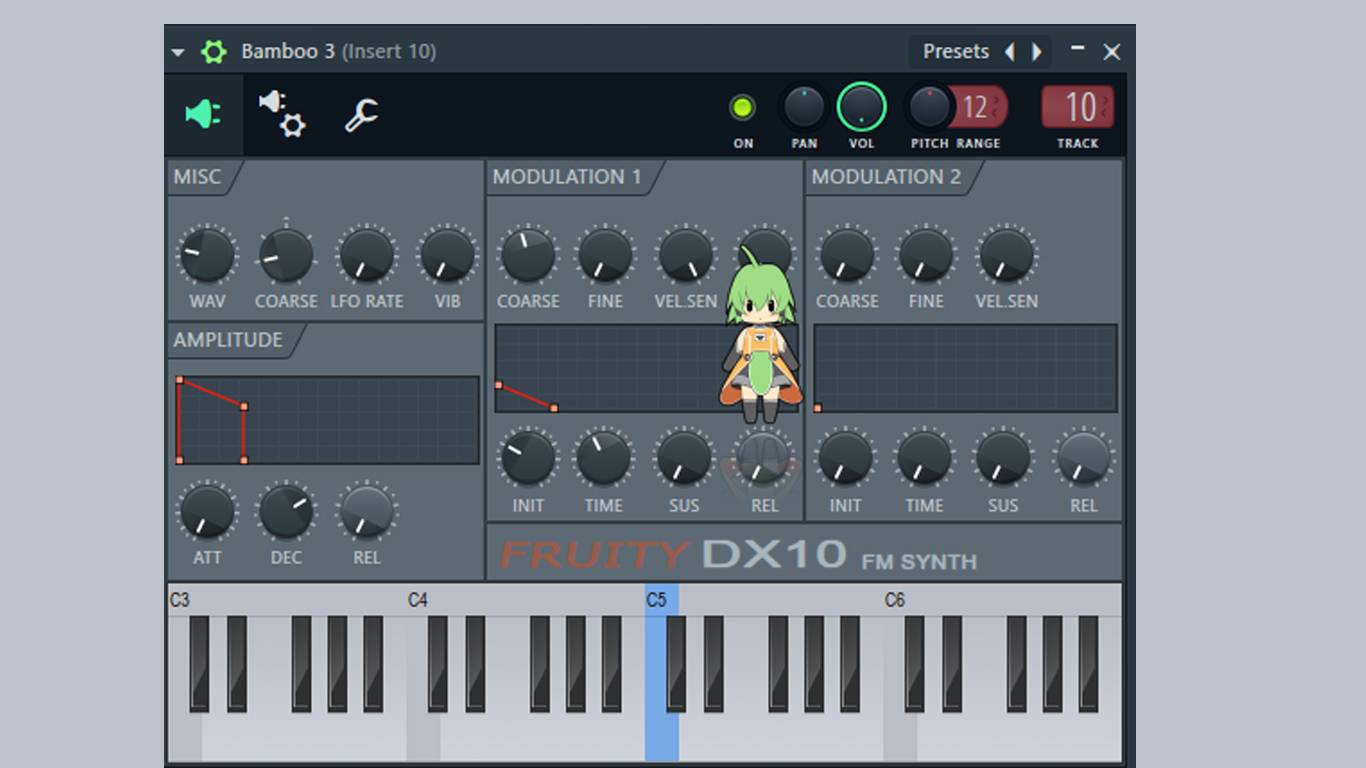Click the Amplitude REL knob
The image size is (1366, 768).
point(366,512)
